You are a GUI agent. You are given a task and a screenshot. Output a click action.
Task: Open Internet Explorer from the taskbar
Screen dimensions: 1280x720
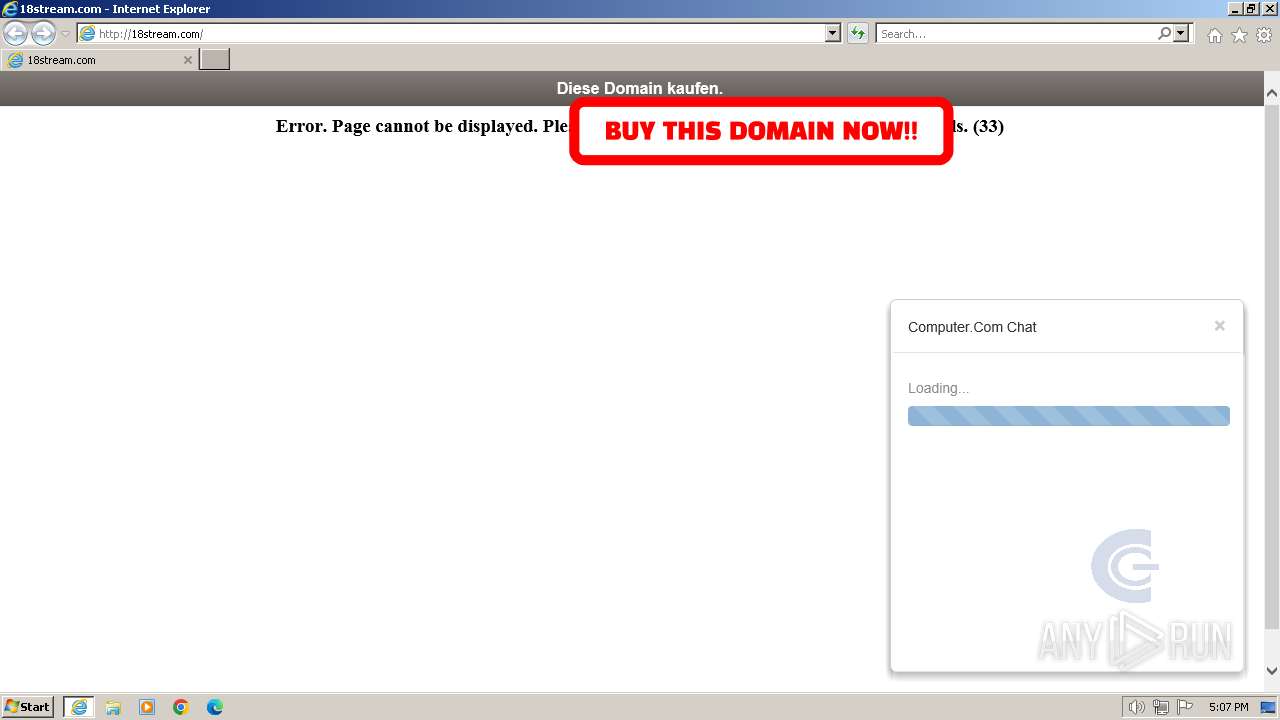click(79, 707)
